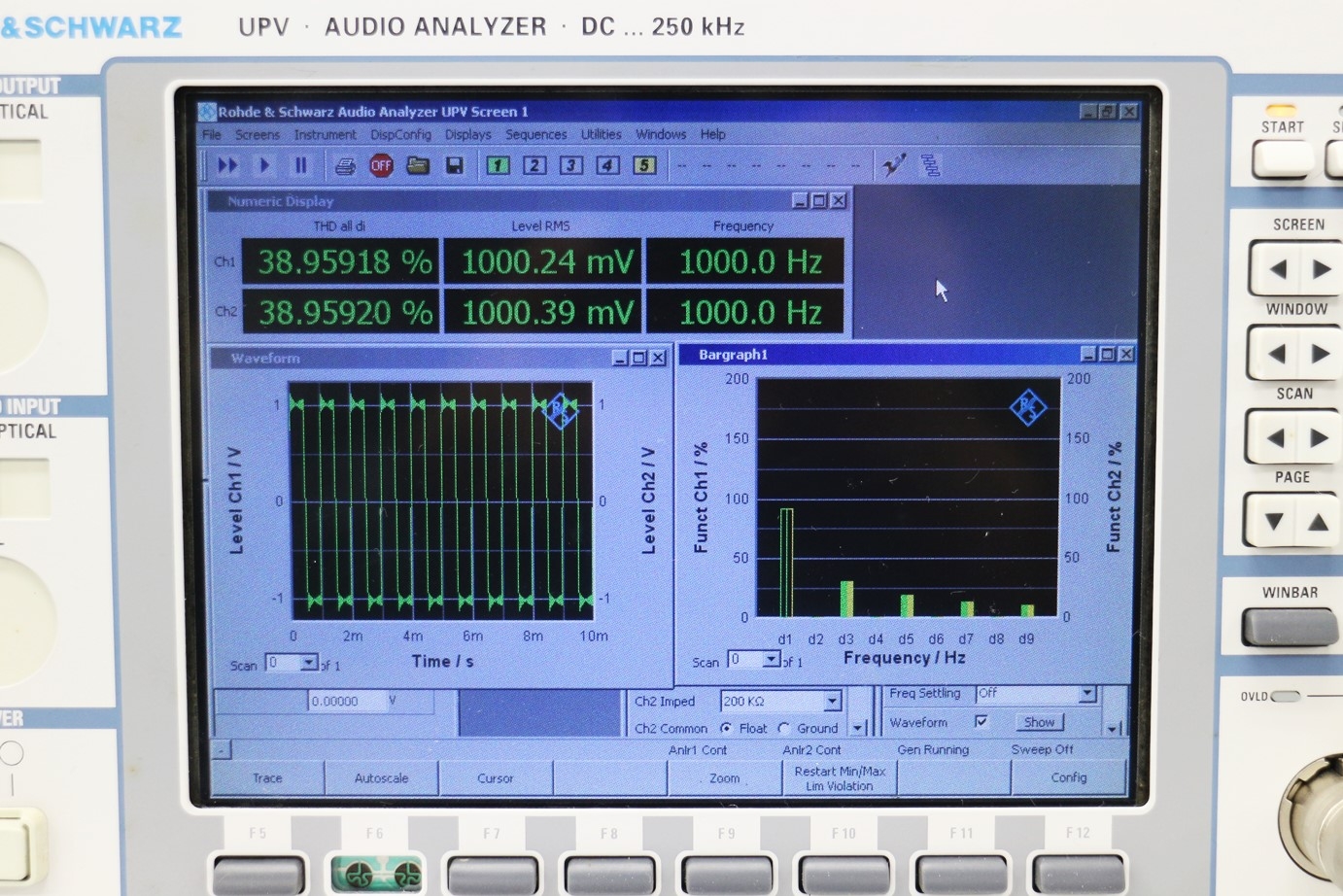The width and height of the screenshot is (1343, 896).
Task: Click the Anlr1 Cont status text
Action: (x=697, y=749)
